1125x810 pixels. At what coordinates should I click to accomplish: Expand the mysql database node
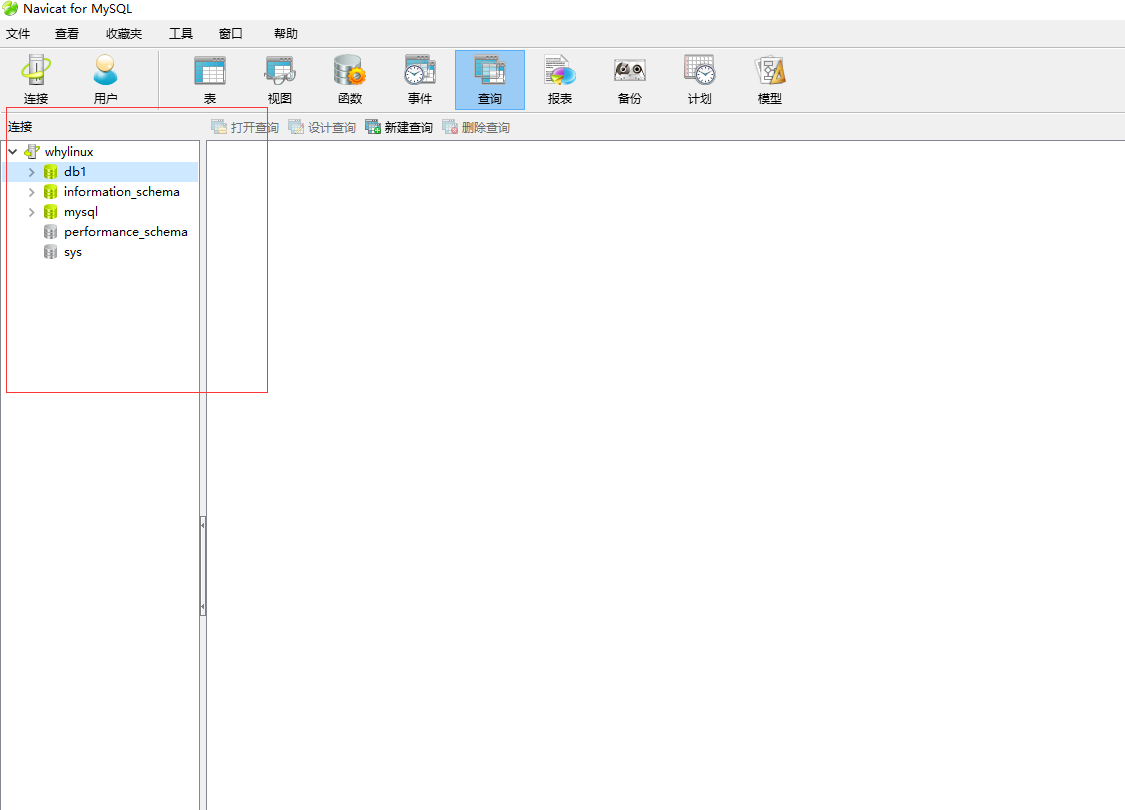[32, 212]
